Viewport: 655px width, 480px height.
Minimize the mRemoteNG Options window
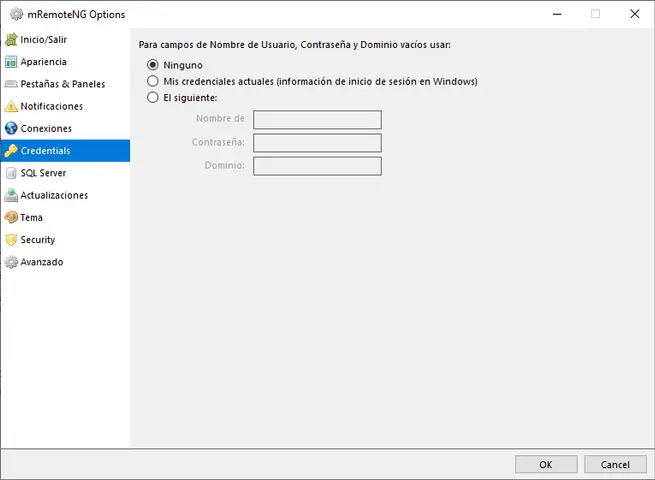coord(557,14)
